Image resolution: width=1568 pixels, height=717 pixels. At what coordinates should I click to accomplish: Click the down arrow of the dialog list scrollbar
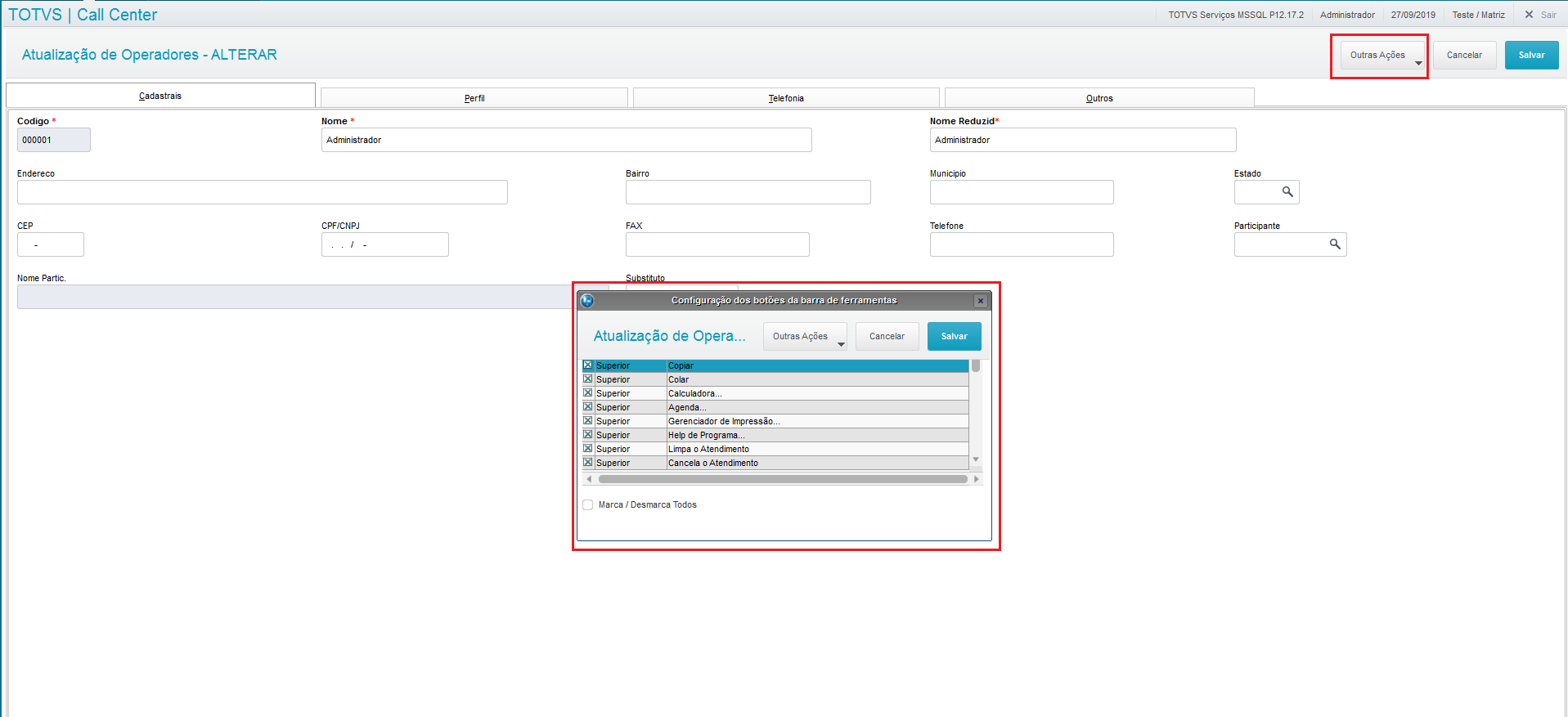(x=976, y=459)
